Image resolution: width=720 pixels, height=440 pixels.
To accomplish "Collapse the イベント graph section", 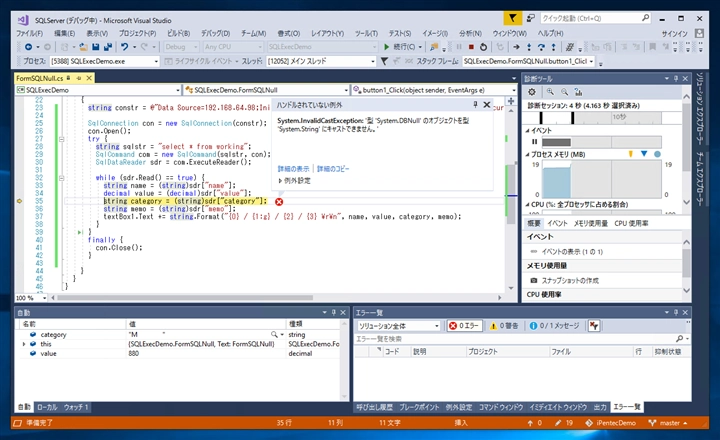I will click(x=527, y=130).
